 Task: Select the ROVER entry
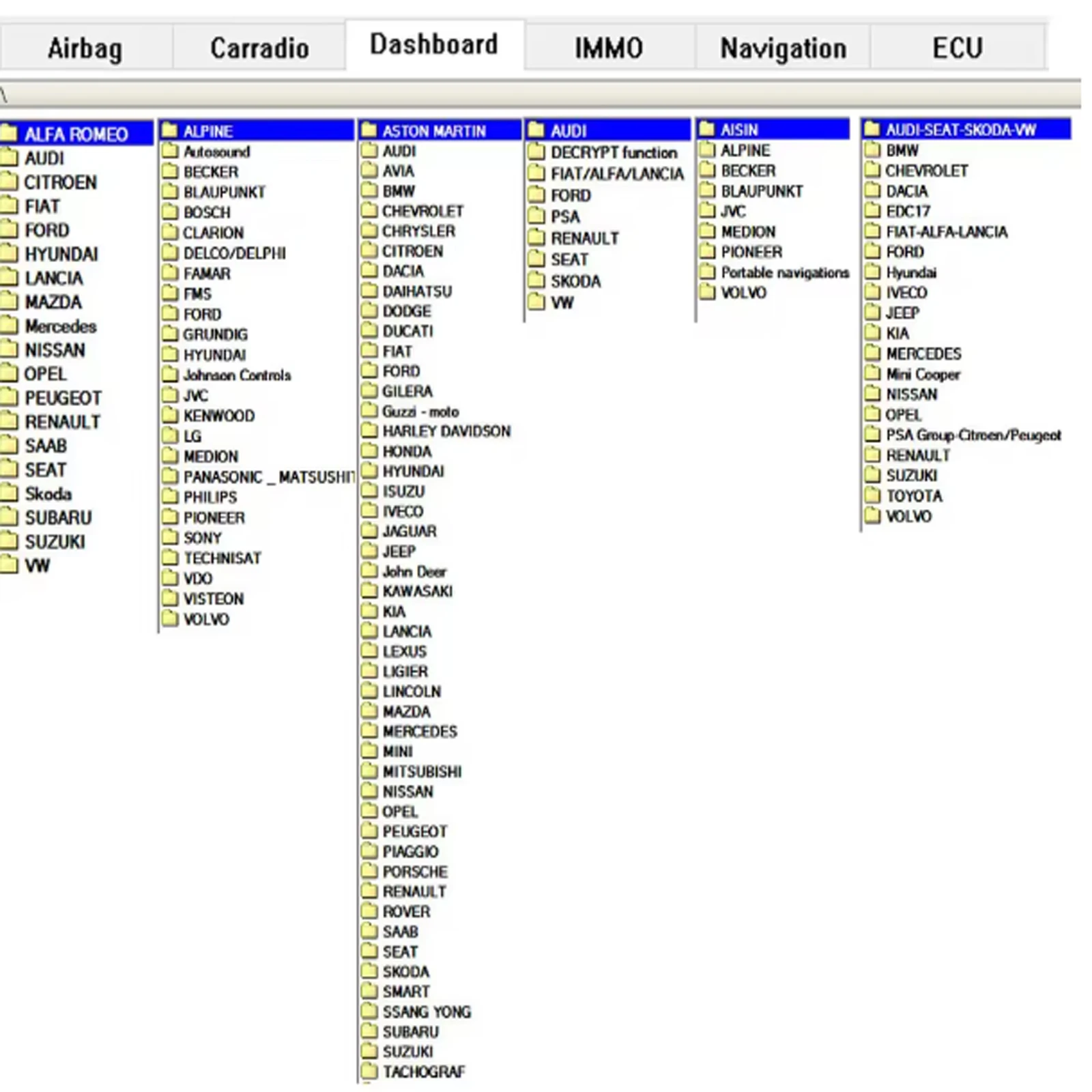[x=406, y=912]
